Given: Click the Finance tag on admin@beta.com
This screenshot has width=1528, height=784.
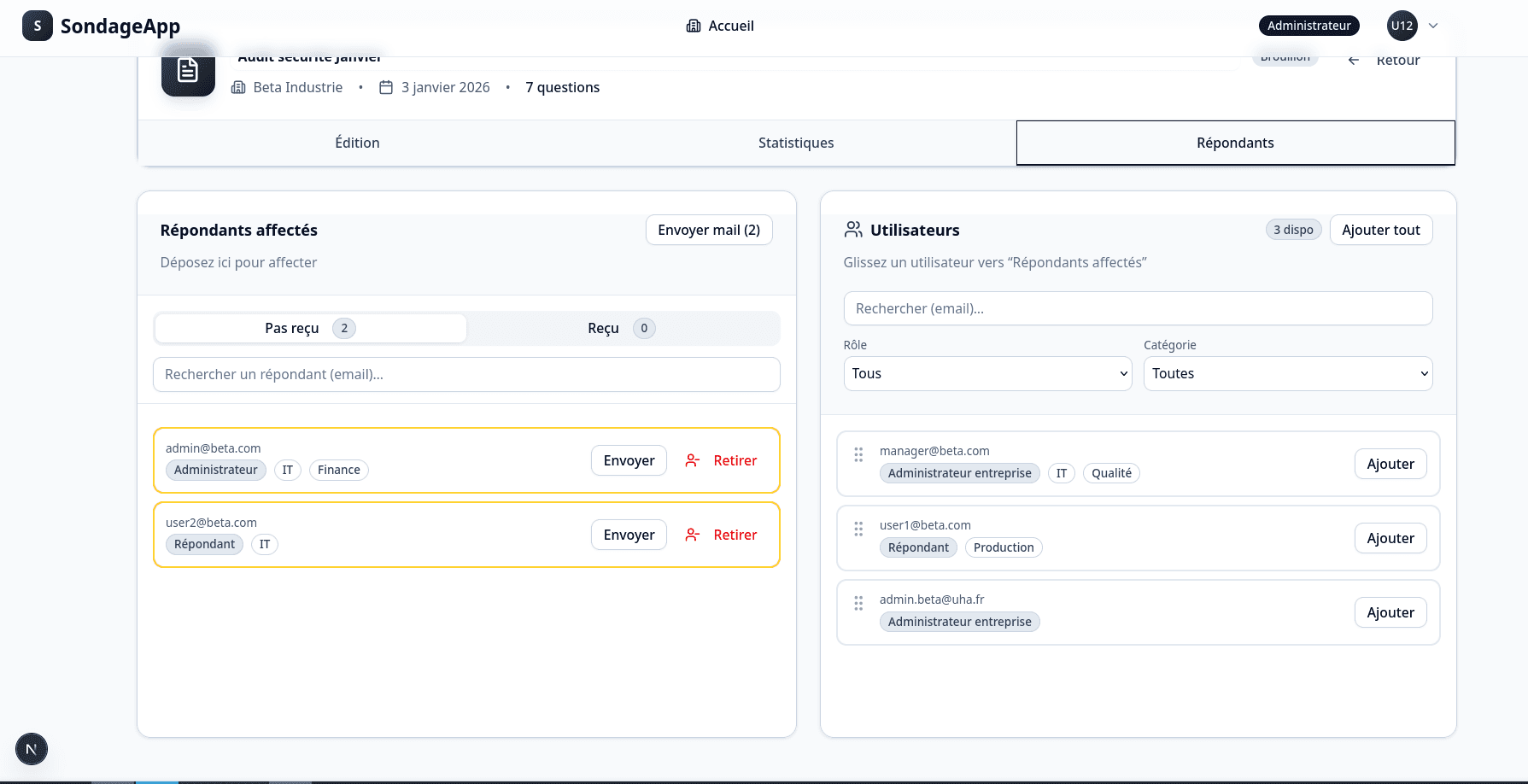Looking at the screenshot, I should (339, 470).
